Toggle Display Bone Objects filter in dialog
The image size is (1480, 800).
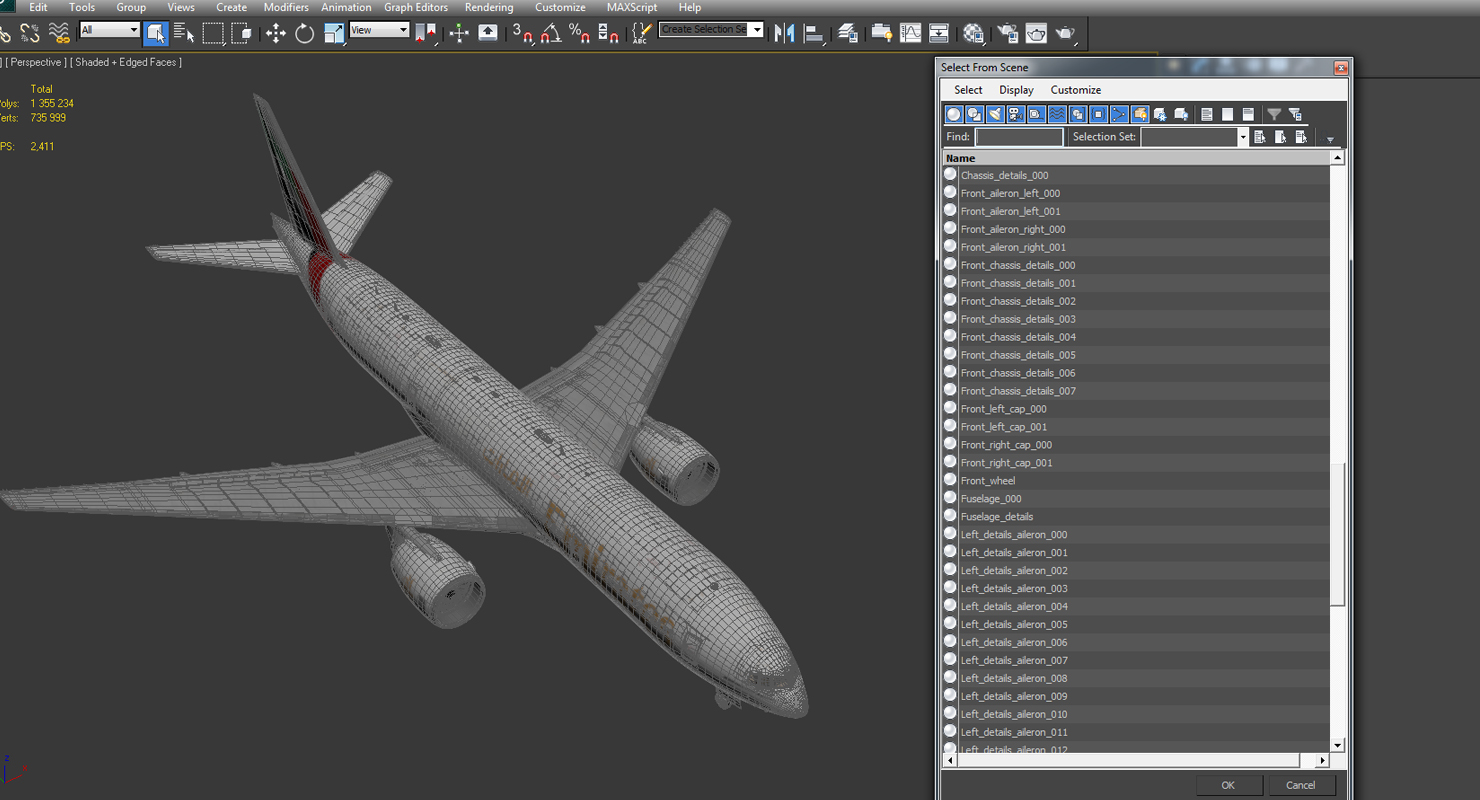pos(1119,114)
